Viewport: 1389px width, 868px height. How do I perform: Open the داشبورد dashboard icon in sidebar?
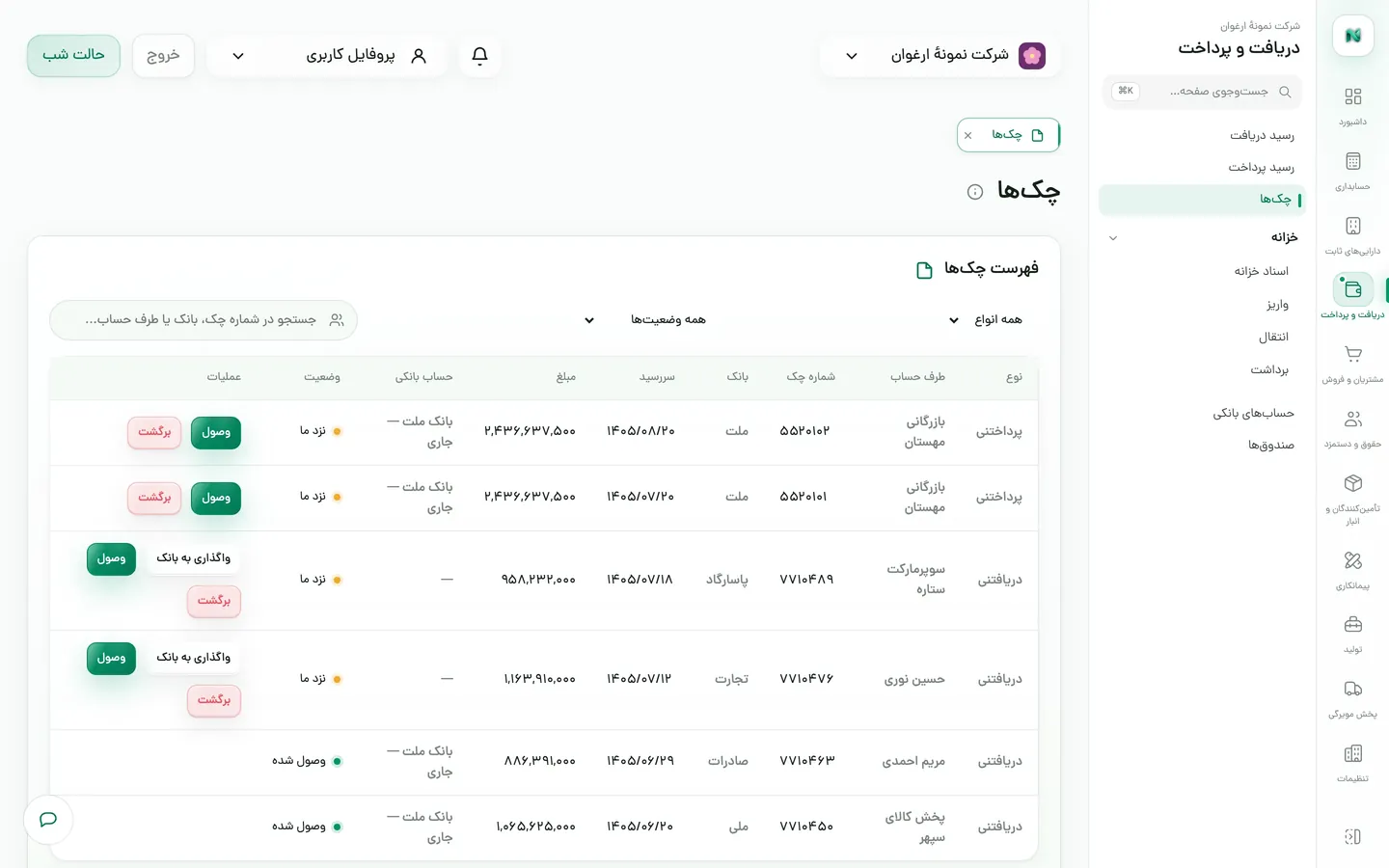point(1352,96)
